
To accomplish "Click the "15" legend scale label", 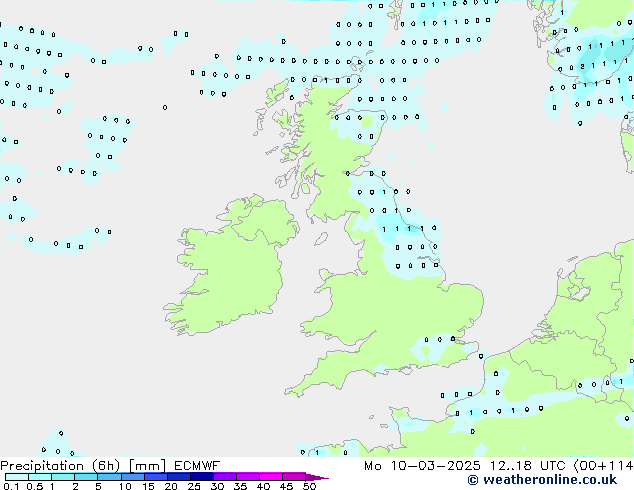I will tap(148, 486).
